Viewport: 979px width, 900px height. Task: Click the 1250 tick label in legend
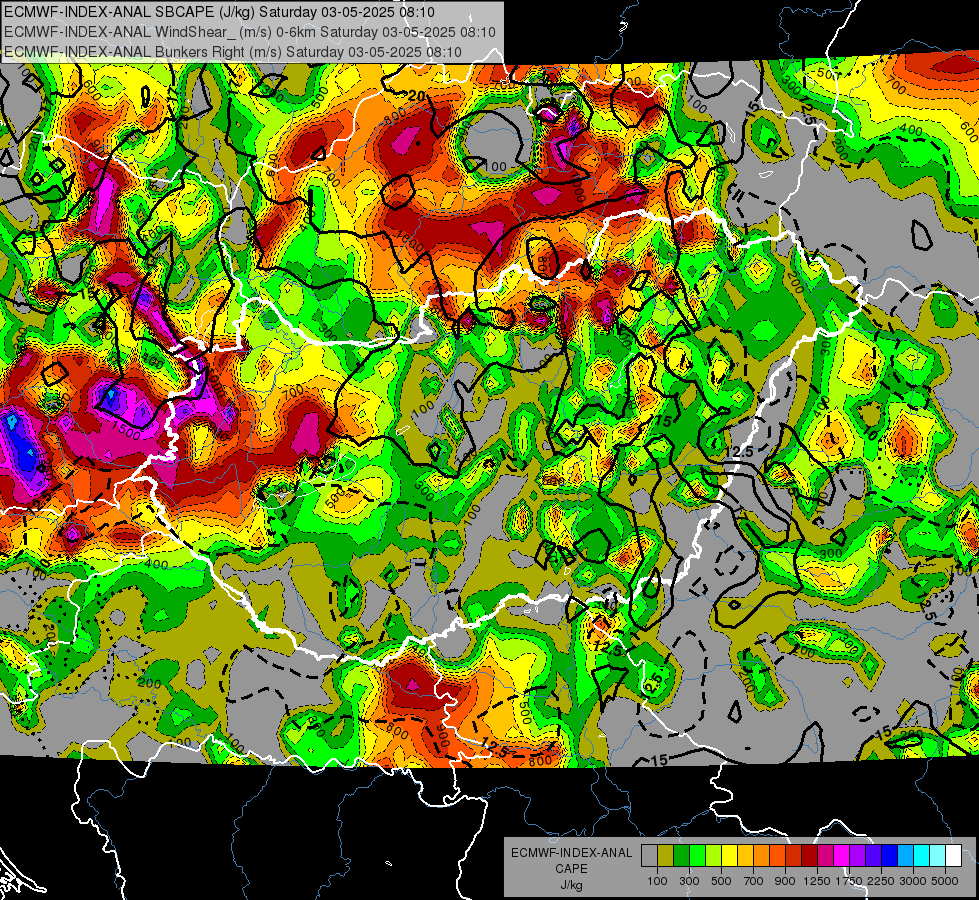point(817,881)
